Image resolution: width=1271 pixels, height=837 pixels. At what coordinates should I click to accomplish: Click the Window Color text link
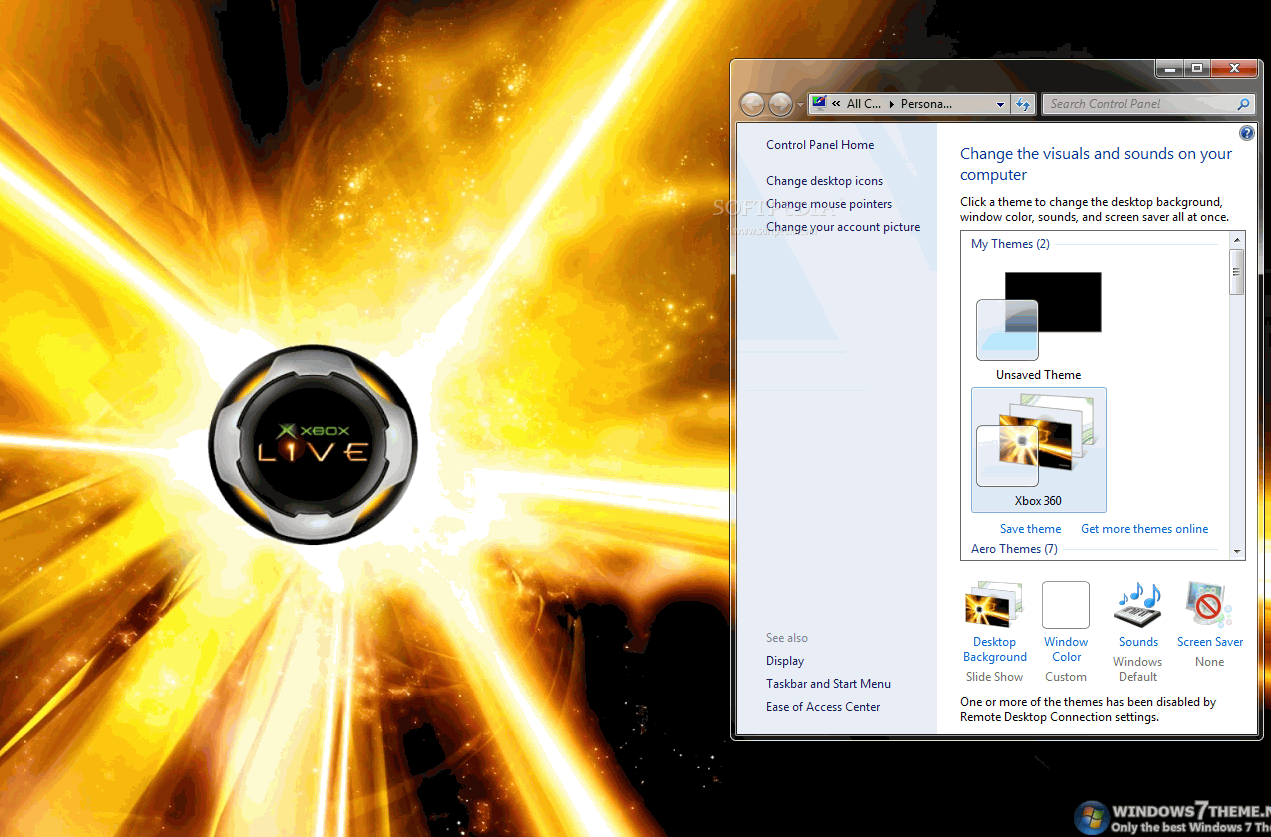click(1066, 650)
